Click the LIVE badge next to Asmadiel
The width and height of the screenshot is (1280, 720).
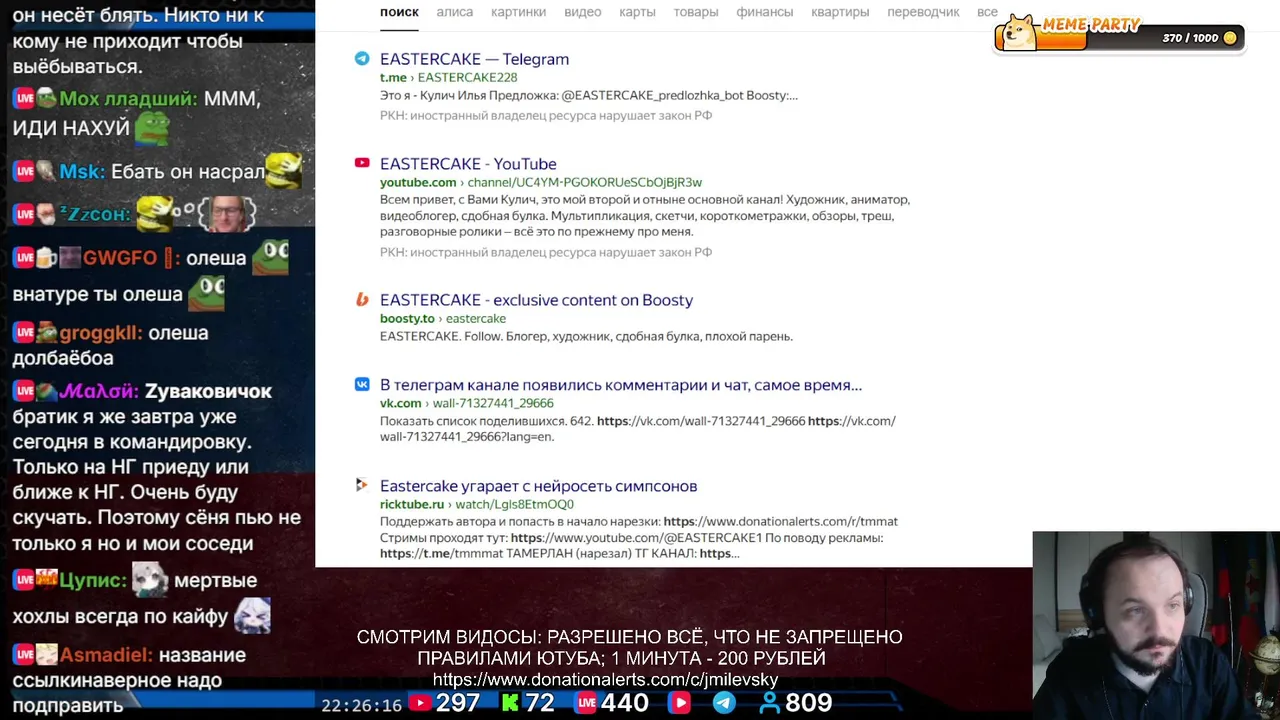pyautogui.click(x=24, y=655)
